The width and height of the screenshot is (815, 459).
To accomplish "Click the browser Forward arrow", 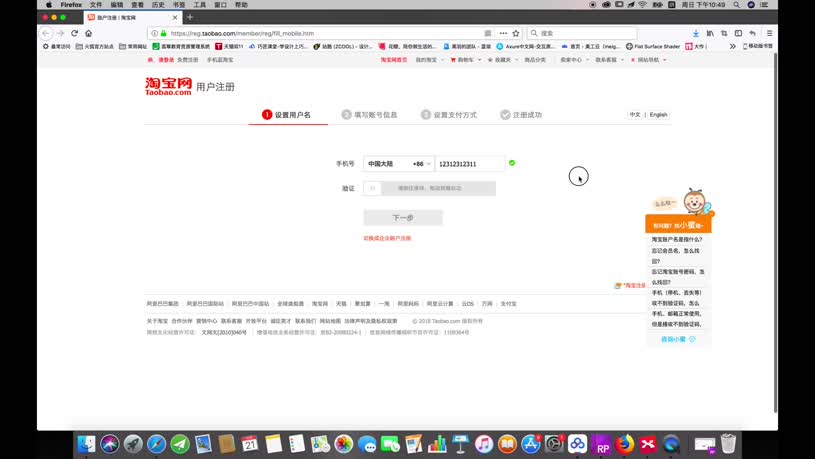I will (x=60, y=33).
